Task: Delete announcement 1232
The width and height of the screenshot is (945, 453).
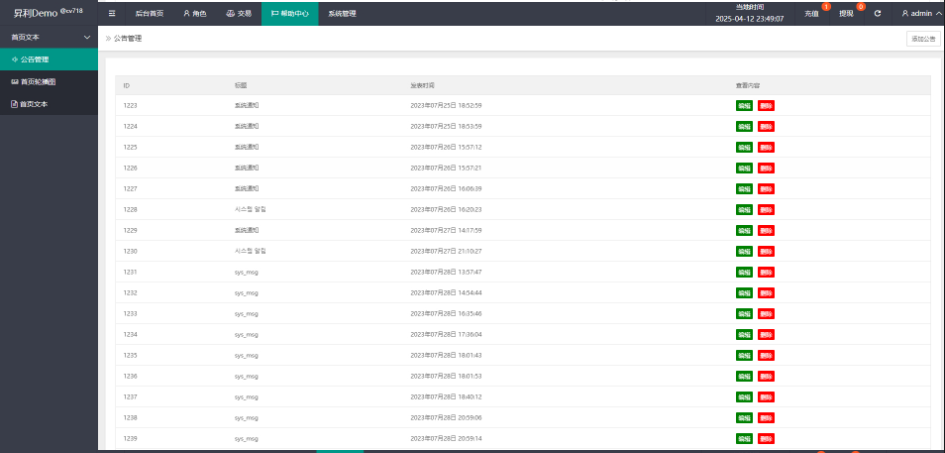Action: tap(766, 293)
